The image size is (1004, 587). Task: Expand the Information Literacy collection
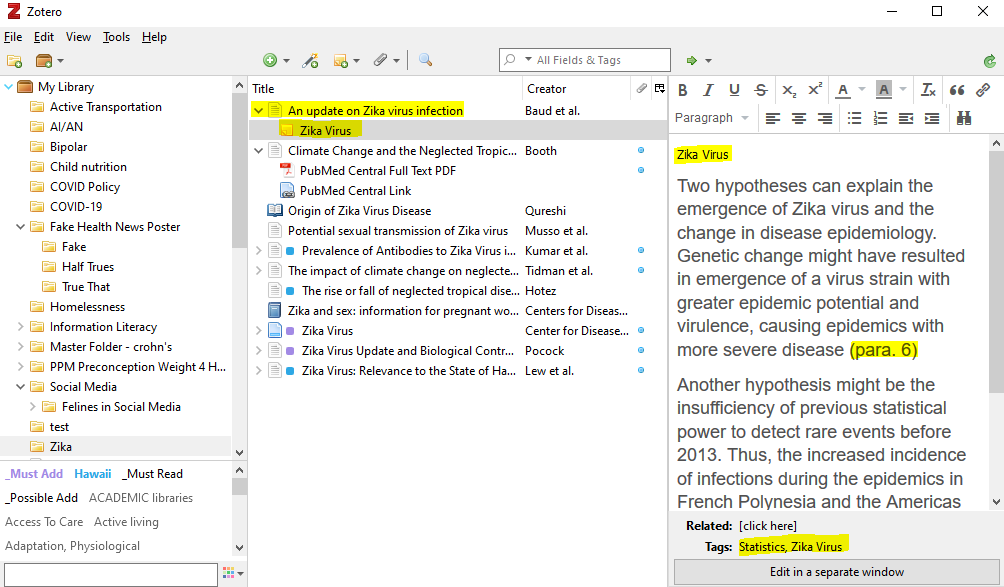click(x=20, y=326)
